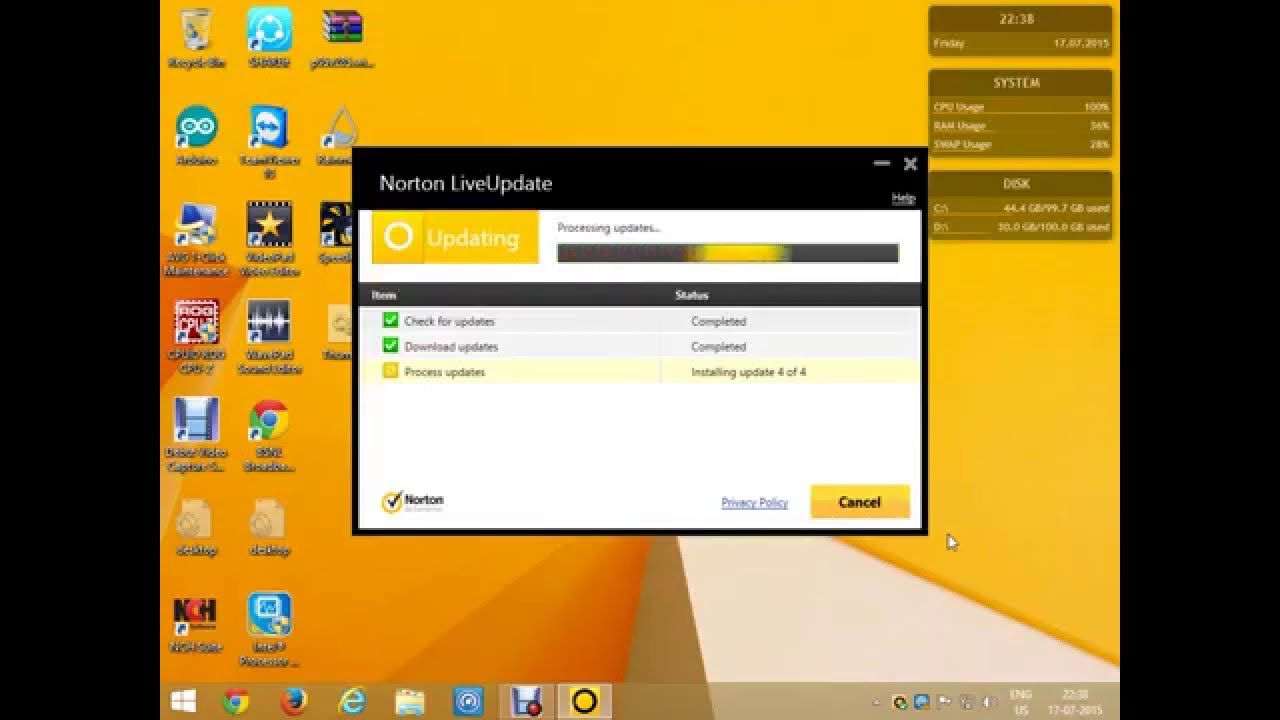Select the 'Download updates' row text
Viewport: 1280px width, 720px height.
tap(451, 347)
